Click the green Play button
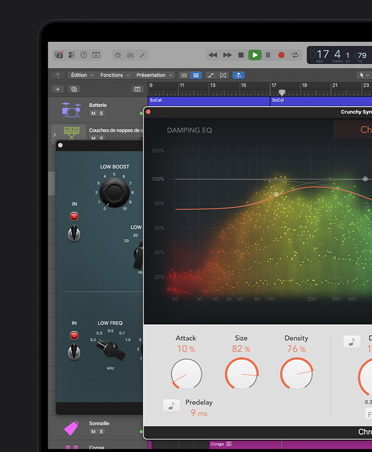The width and height of the screenshot is (372, 452). coord(255,55)
